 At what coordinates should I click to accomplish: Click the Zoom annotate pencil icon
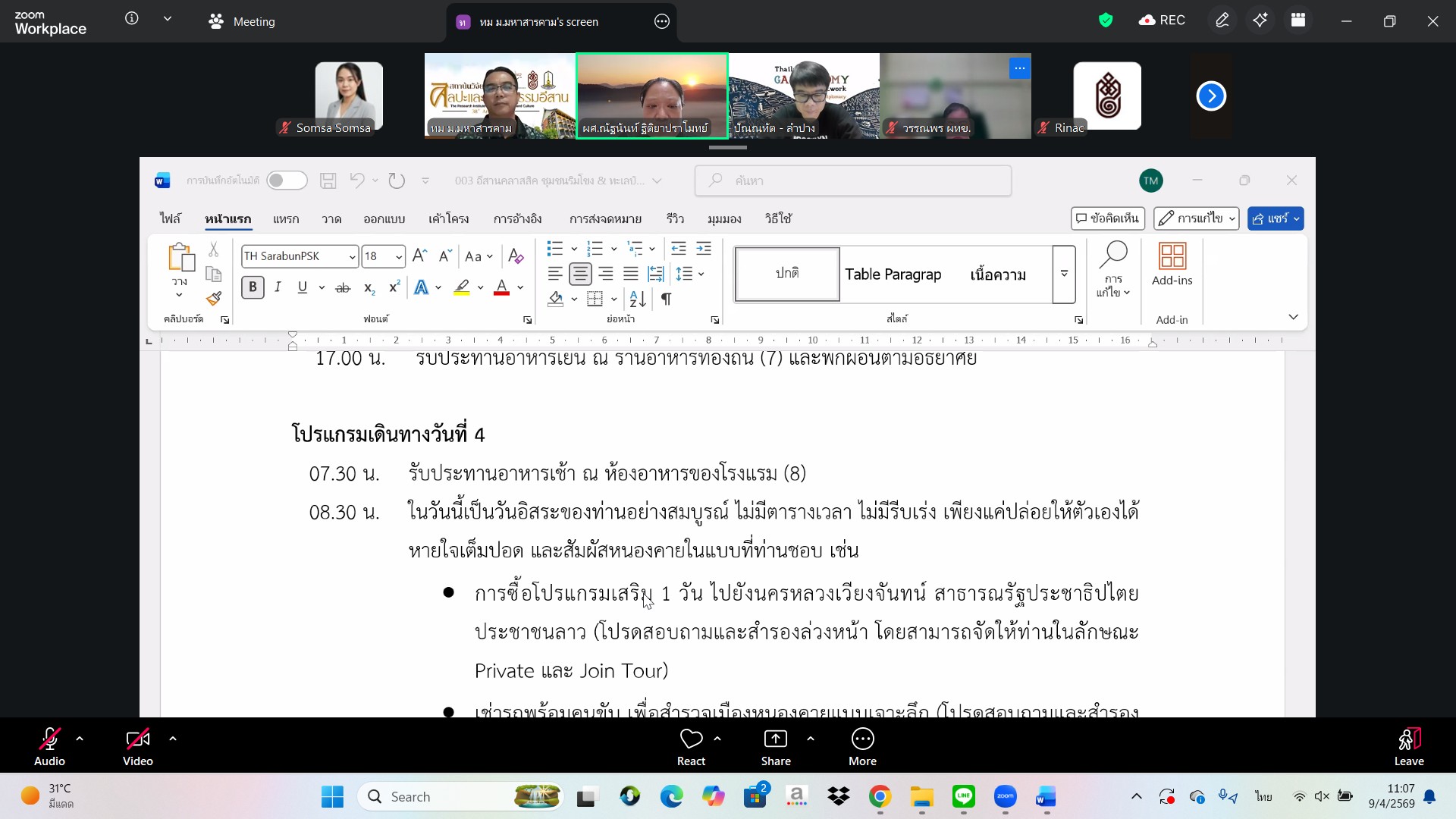tap(1222, 21)
